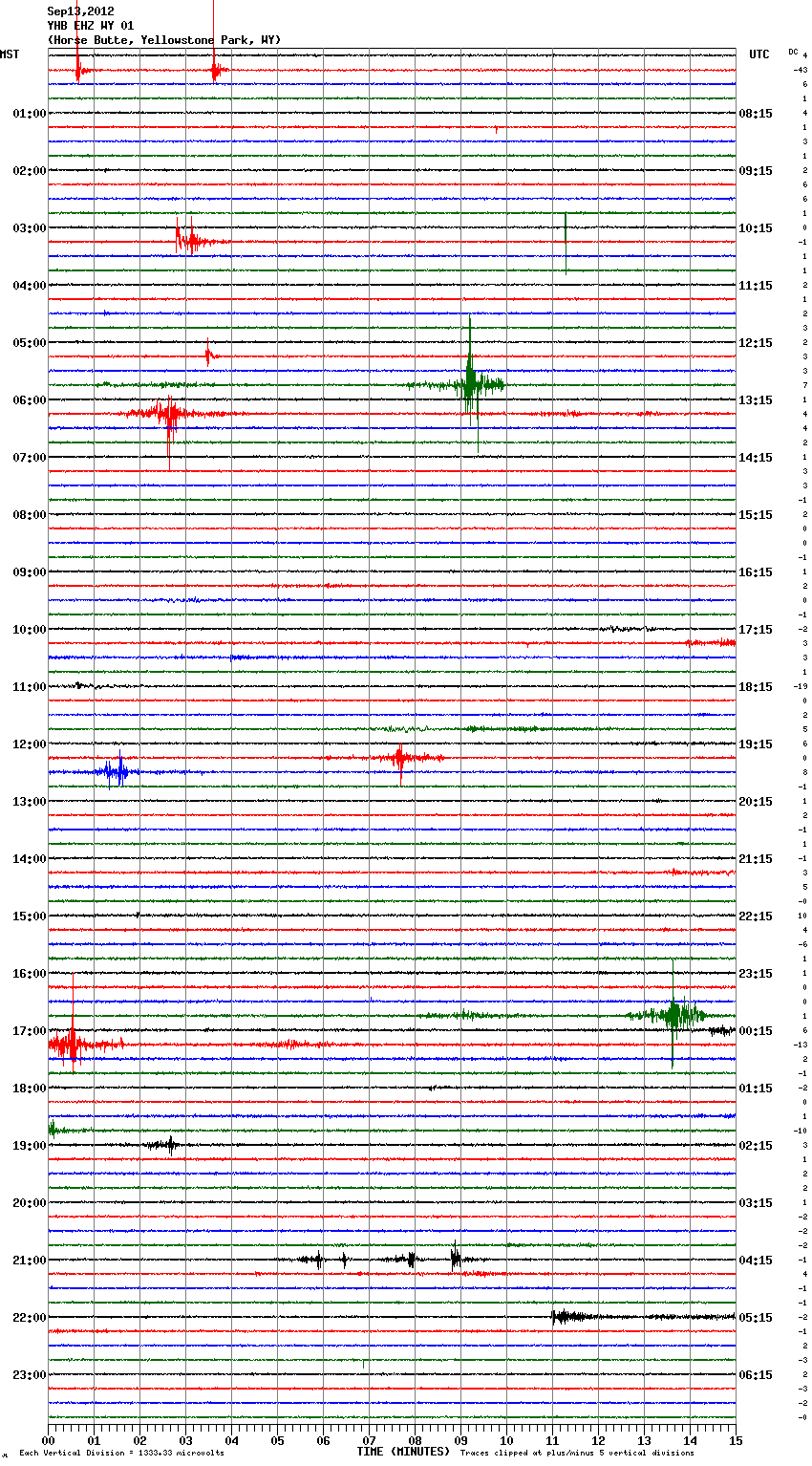Click the '10:15' UTC time label
This screenshot has height=1466, width=812.
click(x=756, y=228)
